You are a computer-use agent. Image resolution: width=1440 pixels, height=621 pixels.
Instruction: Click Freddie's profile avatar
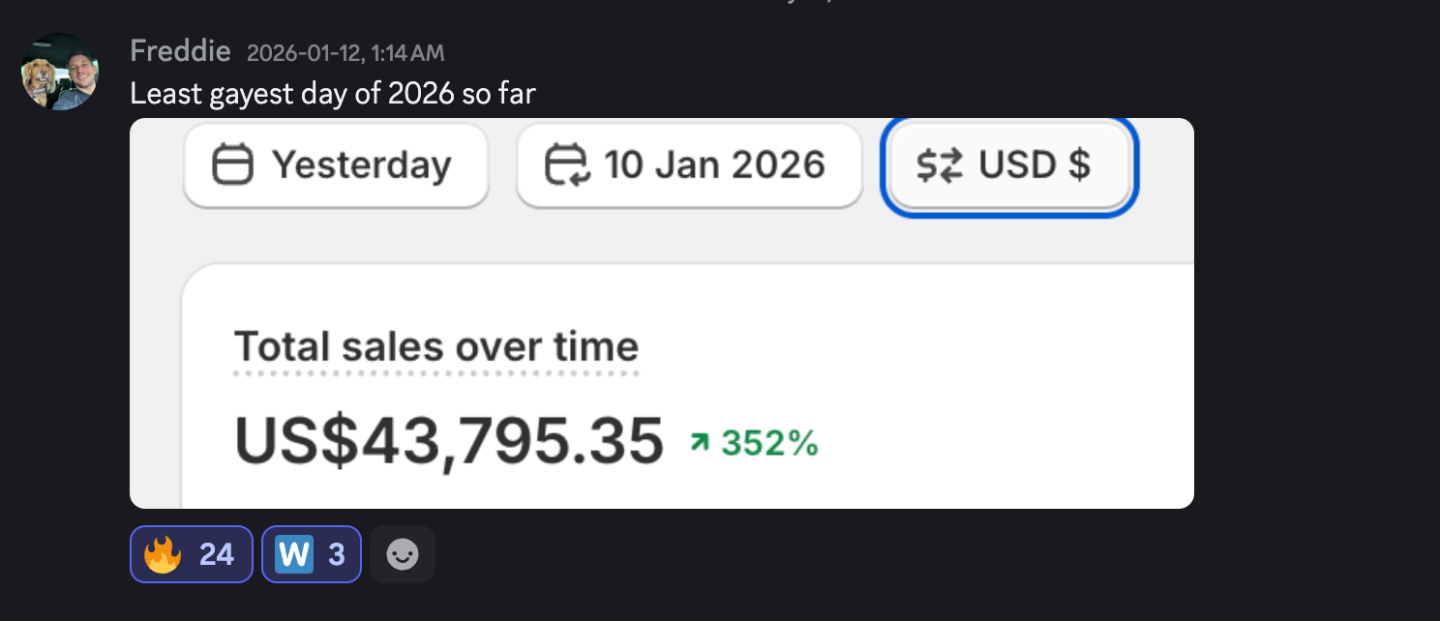click(60, 72)
